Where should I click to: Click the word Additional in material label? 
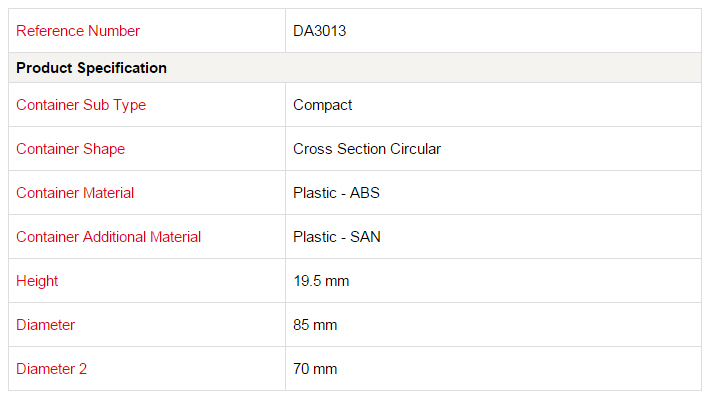click(114, 237)
